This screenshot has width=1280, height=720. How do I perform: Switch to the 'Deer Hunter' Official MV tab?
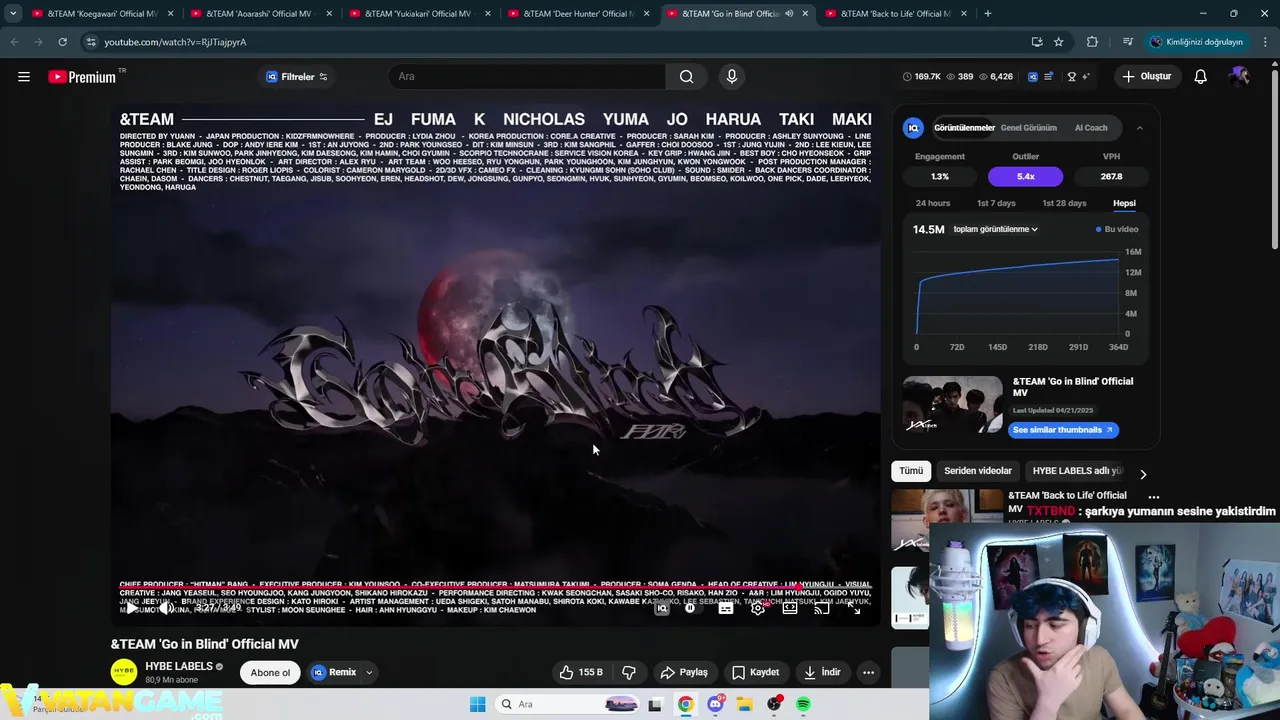579,14
